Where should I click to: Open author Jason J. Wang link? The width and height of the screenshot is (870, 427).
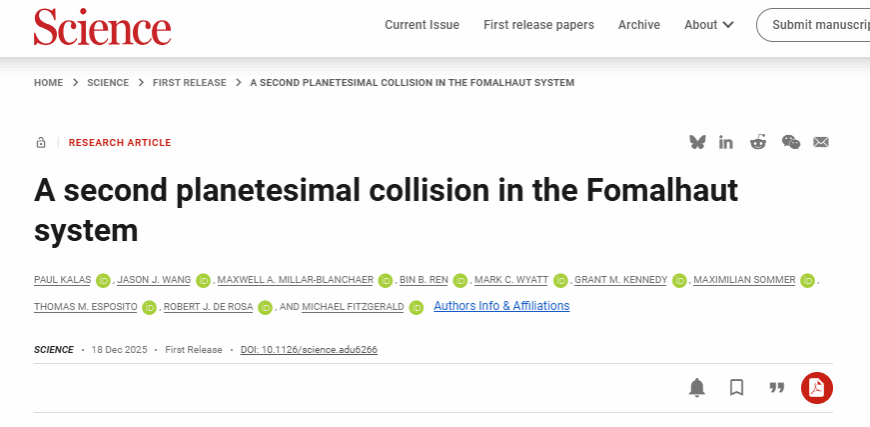tap(153, 280)
